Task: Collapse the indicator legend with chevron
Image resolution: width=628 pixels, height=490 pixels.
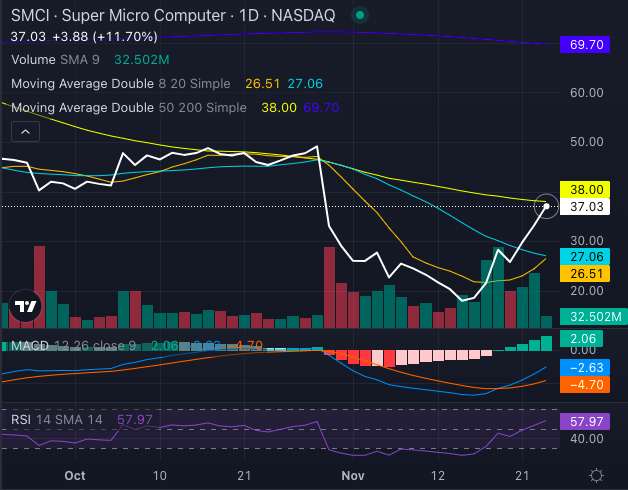Action: pos(26,131)
